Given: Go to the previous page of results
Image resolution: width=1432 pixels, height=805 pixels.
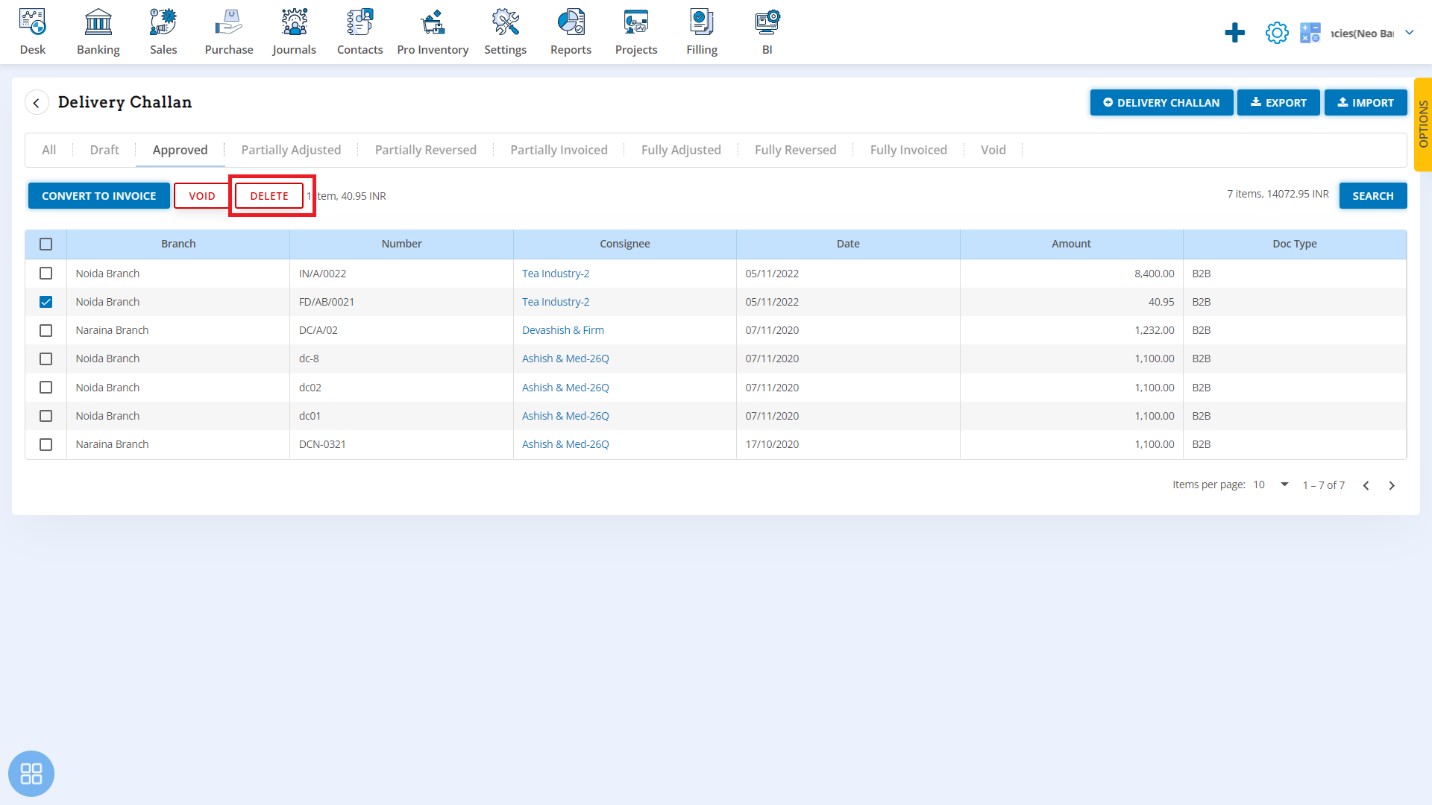Looking at the screenshot, I should [1365, 485].
